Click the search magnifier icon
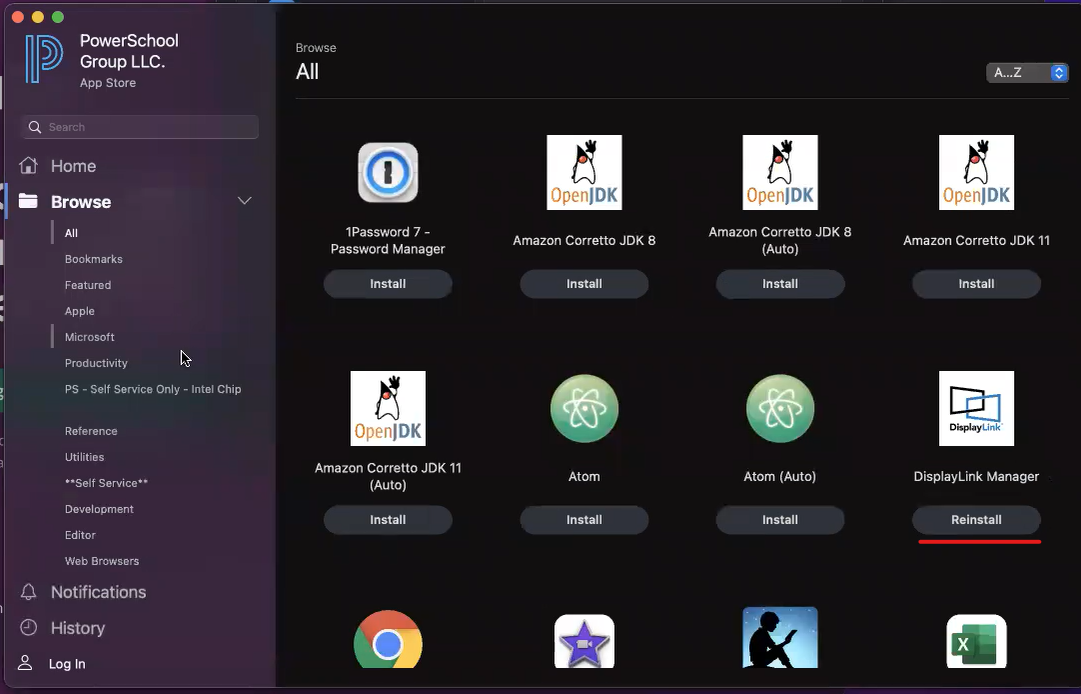The width and height of the screenshot is (1081, 694). coord(34,127)
